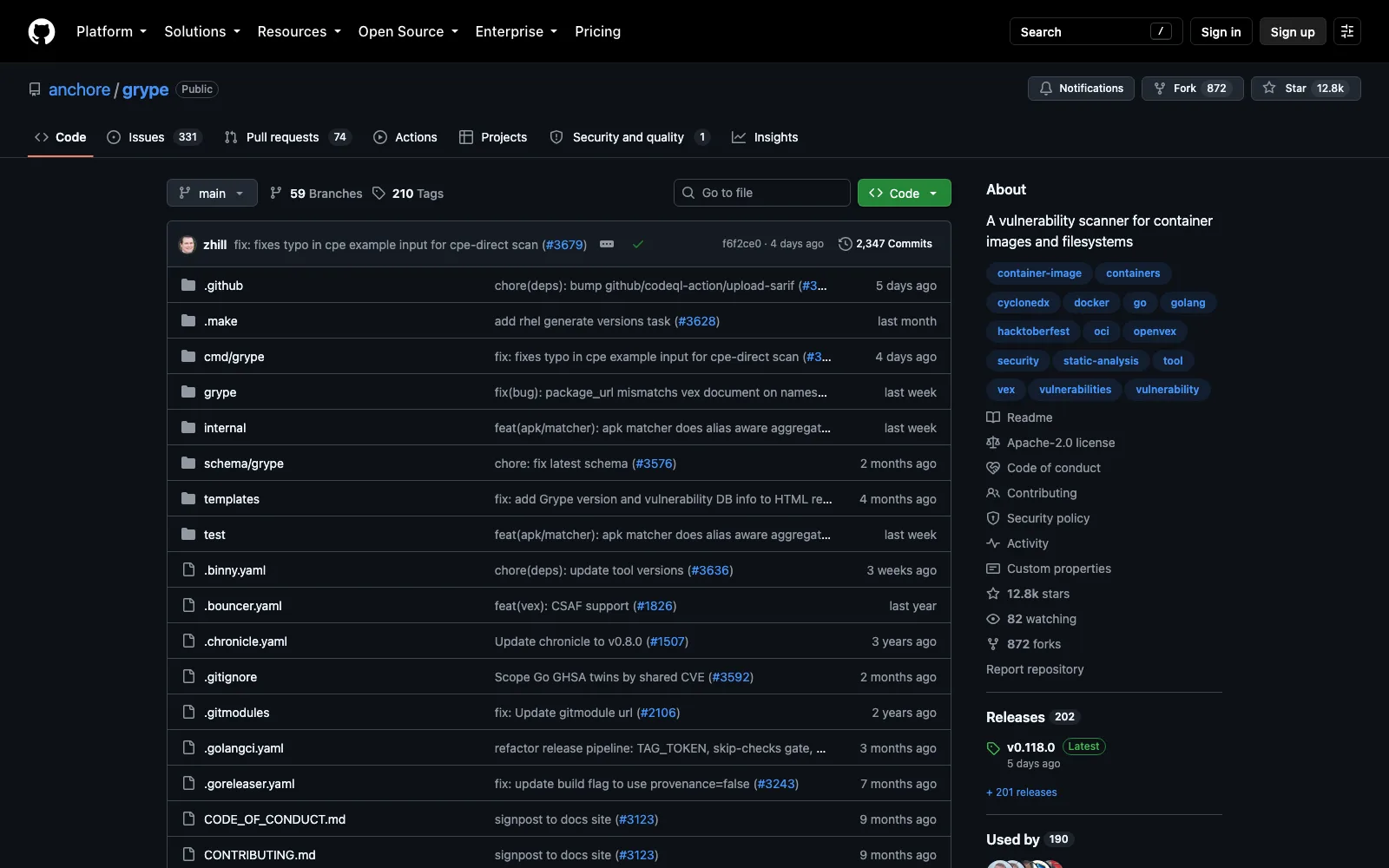The width and height of the screenshot is (1389, 868).
Task: Click the top Search box
Action: click(1096, 31)
